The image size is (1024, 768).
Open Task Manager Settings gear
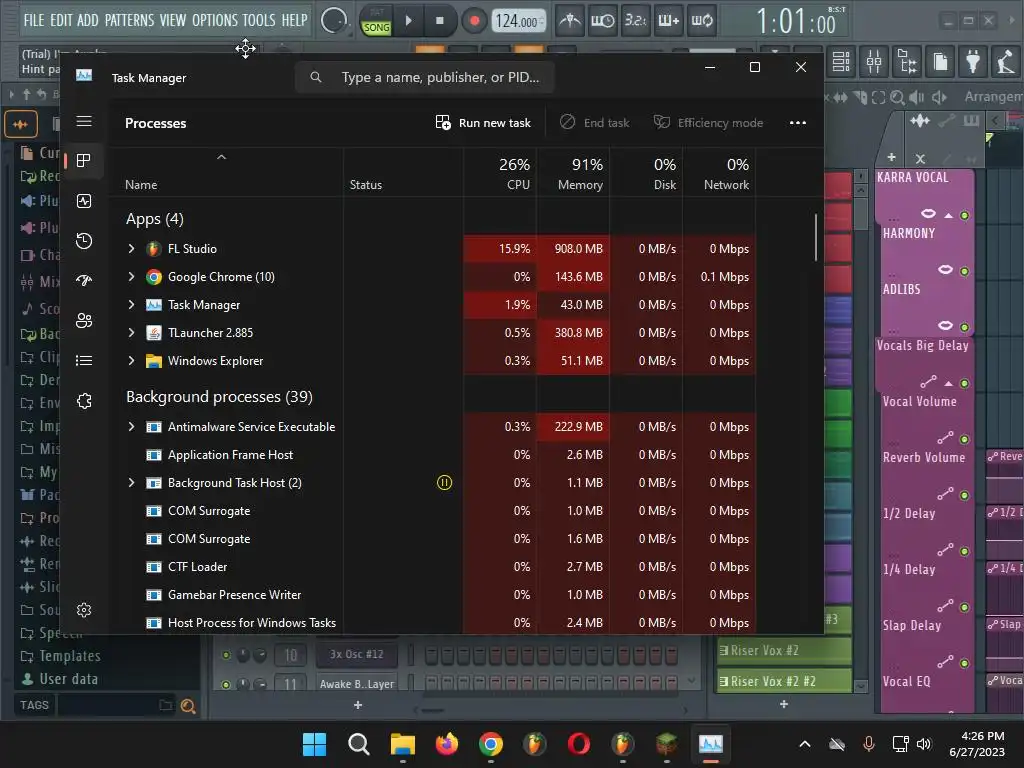click(84, 610)
